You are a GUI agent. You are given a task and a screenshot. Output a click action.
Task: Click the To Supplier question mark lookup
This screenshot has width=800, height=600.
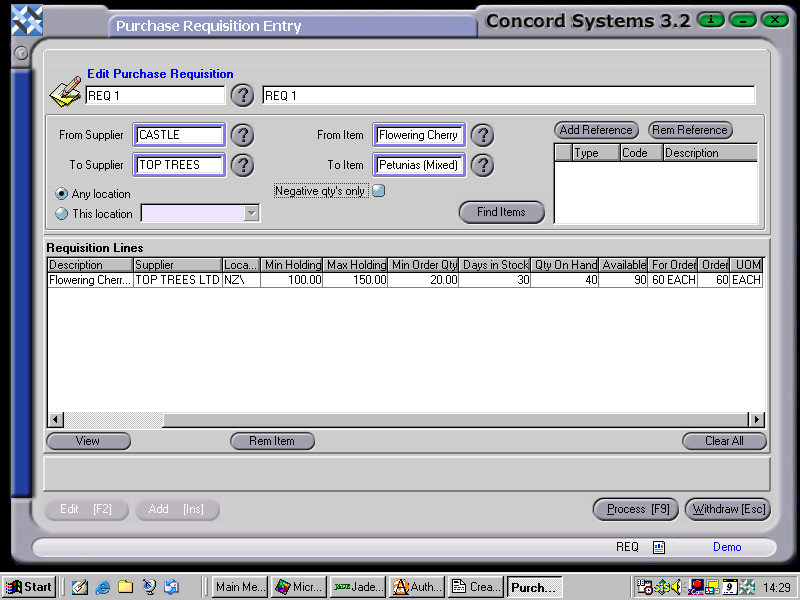(x=242, y=165)
